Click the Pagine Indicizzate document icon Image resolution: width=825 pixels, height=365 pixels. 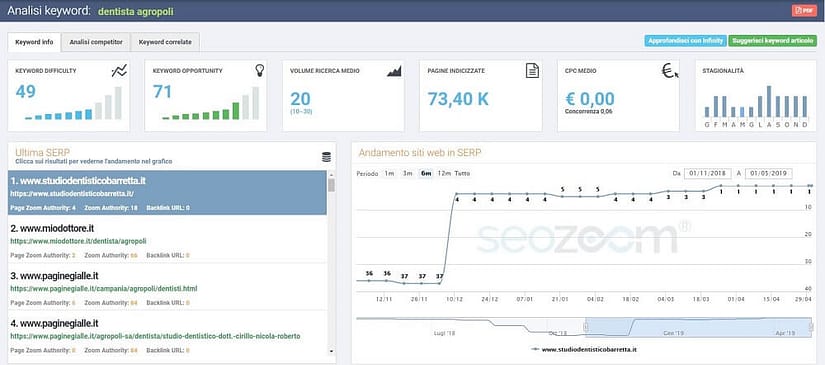532,70
